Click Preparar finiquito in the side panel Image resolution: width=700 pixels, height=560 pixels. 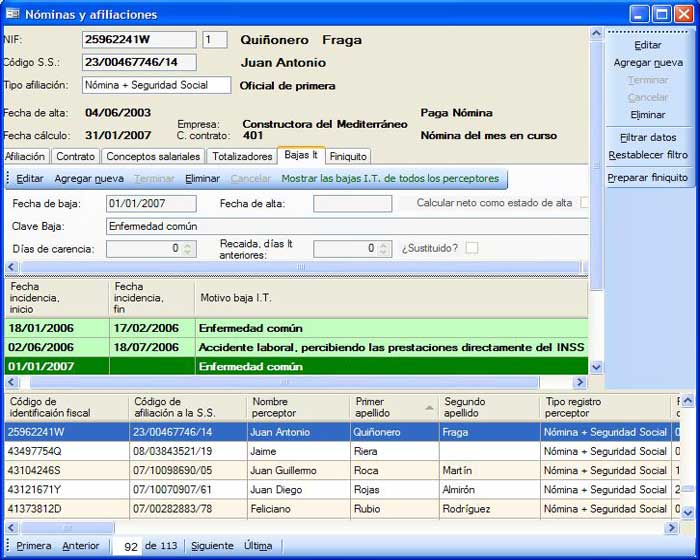tap(648, 178)
